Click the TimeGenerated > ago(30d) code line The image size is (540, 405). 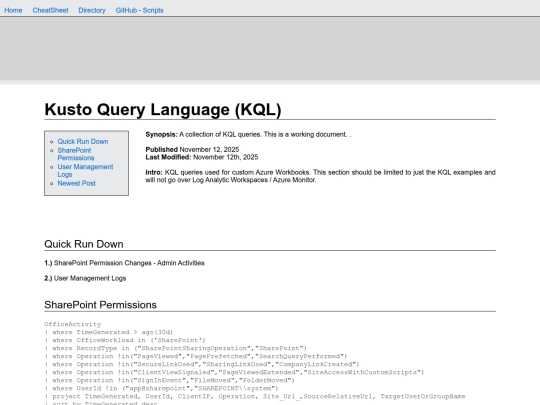tap(108, 332)
